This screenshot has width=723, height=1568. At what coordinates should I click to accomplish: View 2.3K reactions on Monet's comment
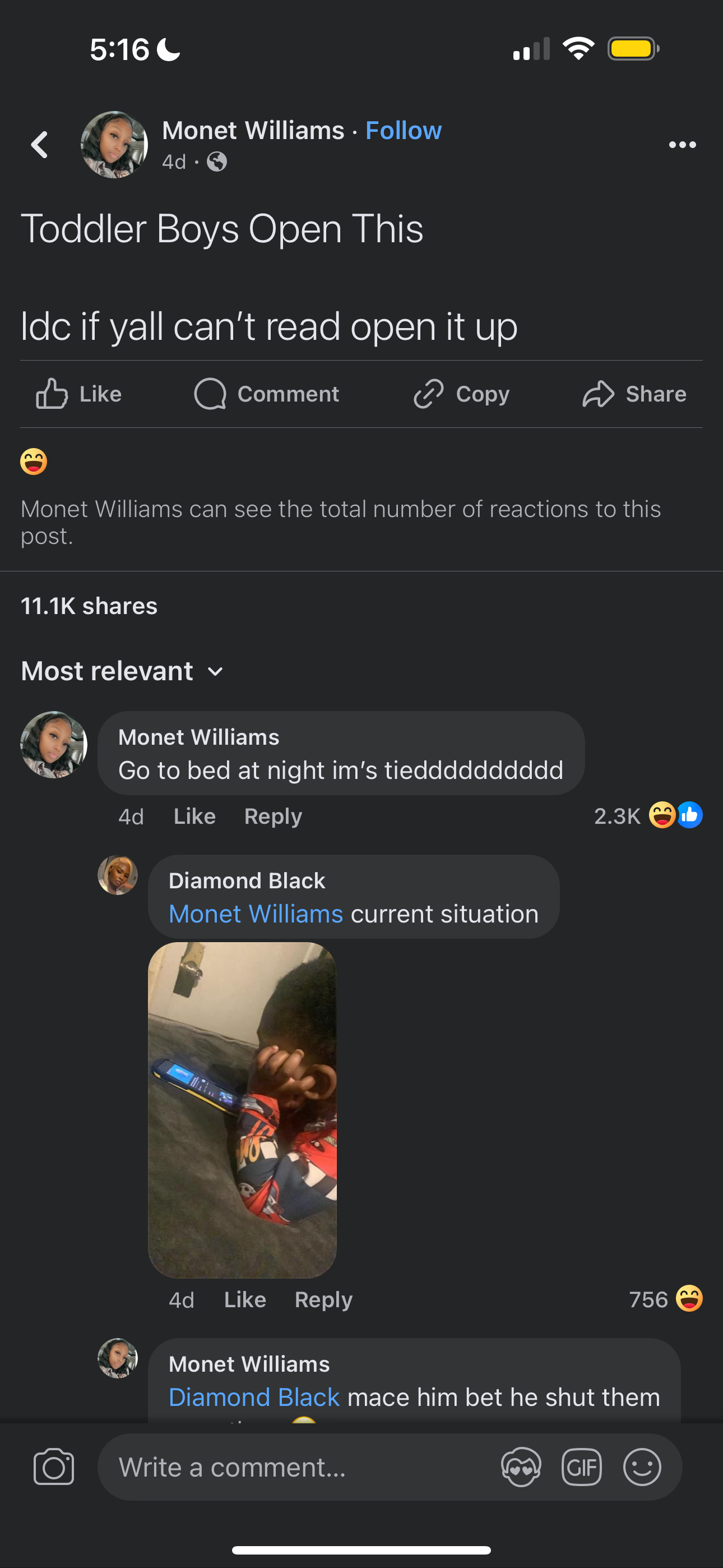coord(648,815)
